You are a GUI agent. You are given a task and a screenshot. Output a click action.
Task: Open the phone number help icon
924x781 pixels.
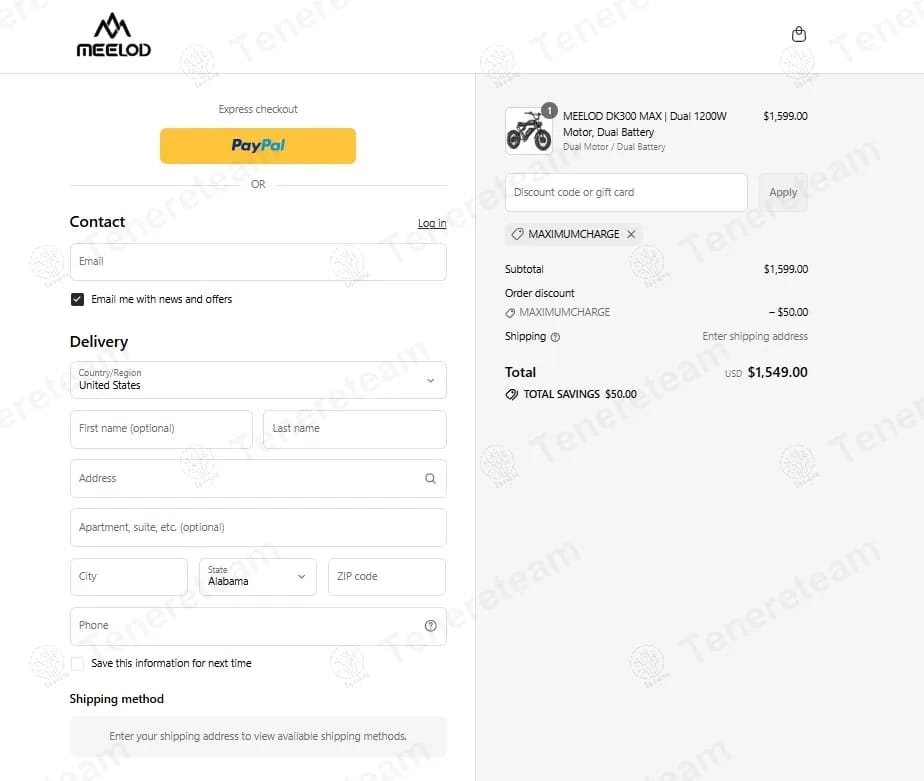431,625
